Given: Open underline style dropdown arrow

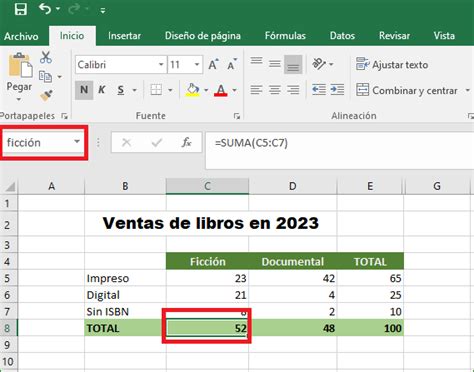Looking at the screenshot, I should pyautogui.click(x=135, y=90).
